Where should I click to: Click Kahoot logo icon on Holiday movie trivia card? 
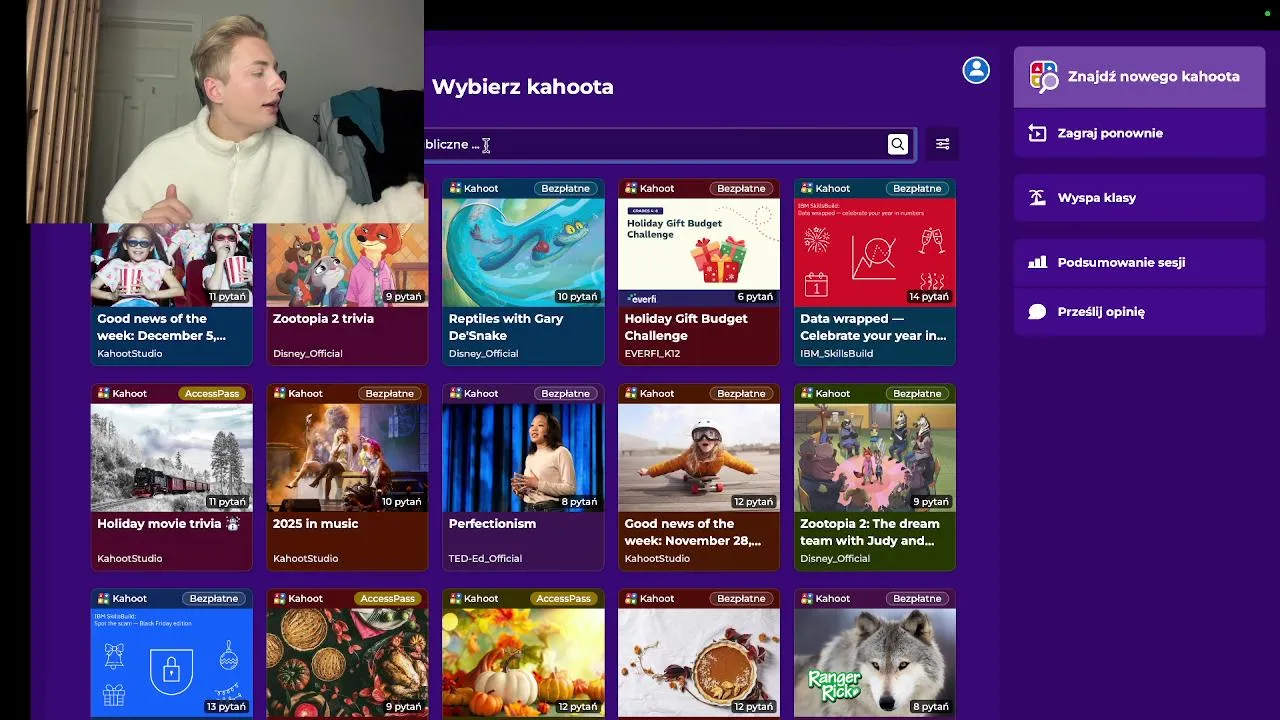[x=103, y=393]
